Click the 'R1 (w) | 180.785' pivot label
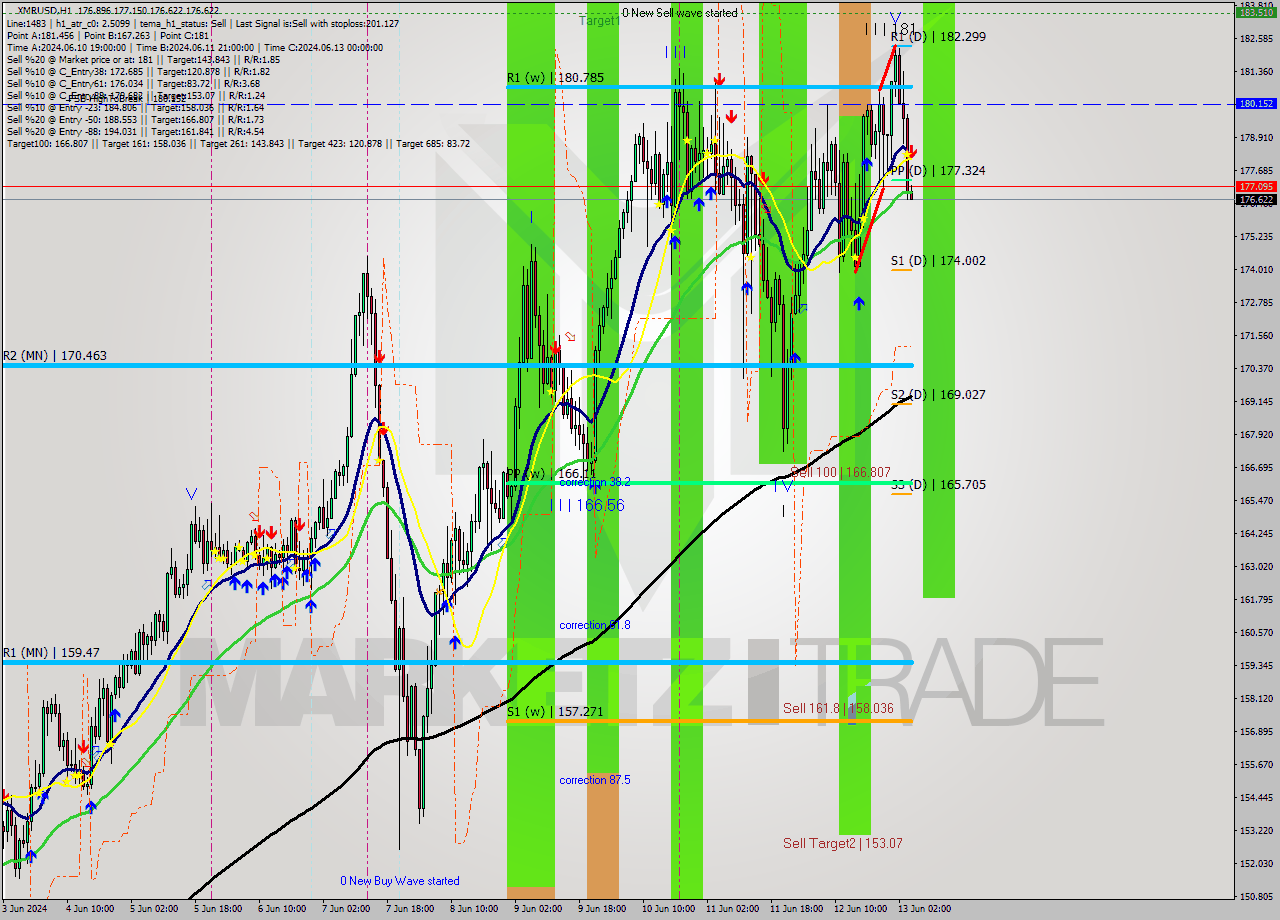 [554, 77]
